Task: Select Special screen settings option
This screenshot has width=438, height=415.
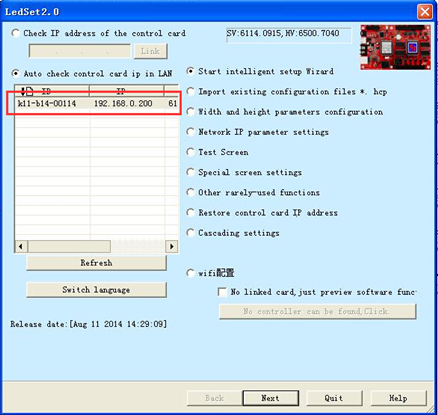Action: coord(190,172)
